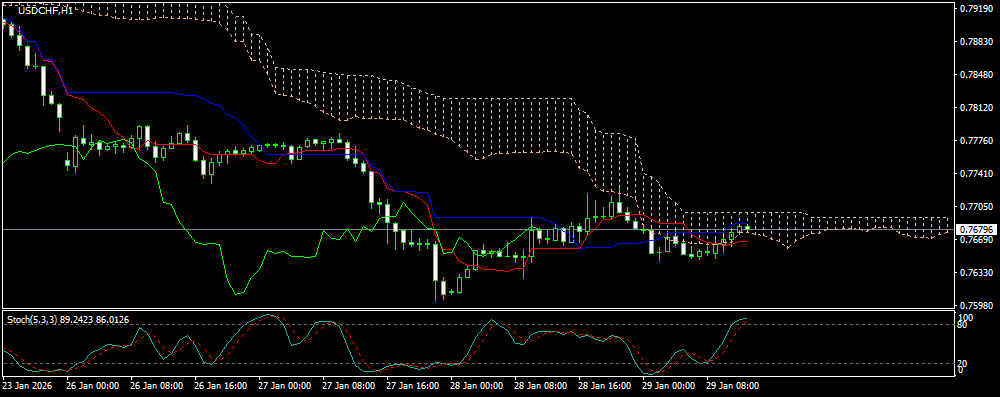
Task: Select the 28 Jan 08:00 time label
Action: tap(542, 386)
